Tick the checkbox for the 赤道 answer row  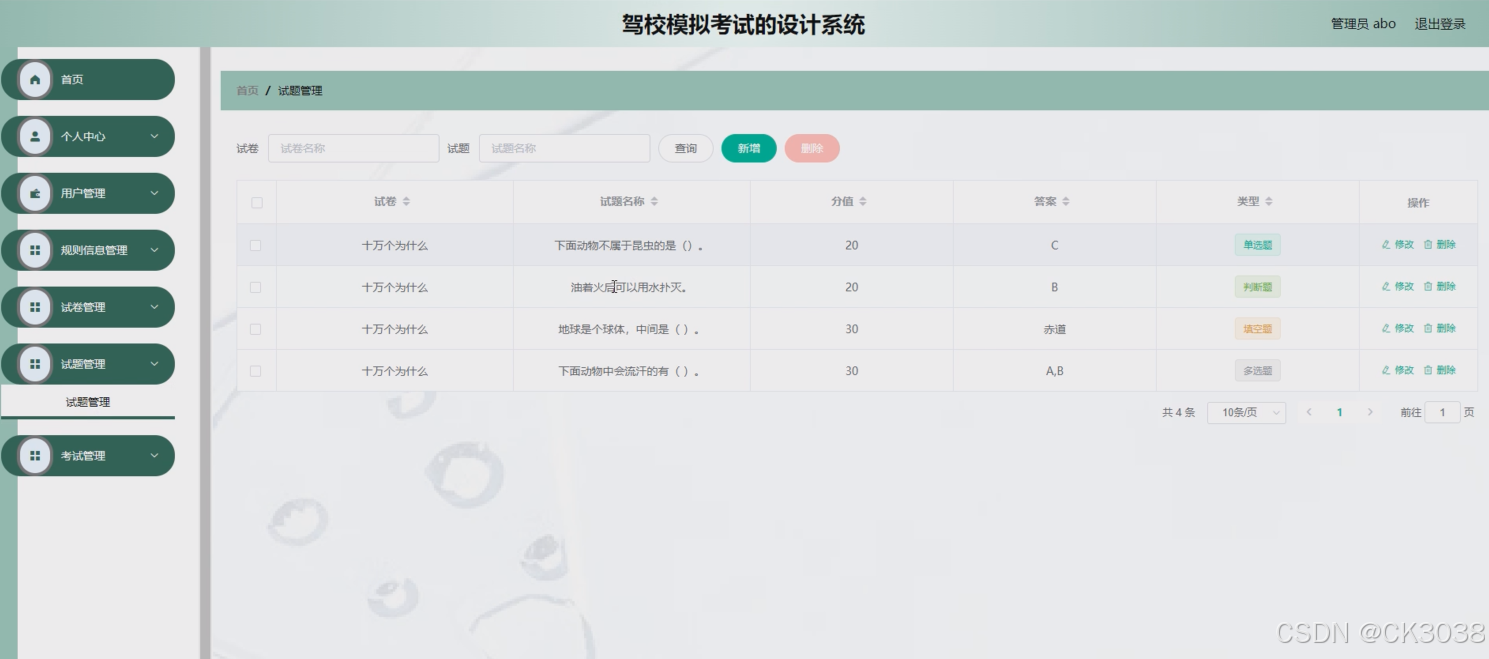click(x=256, y=328)
